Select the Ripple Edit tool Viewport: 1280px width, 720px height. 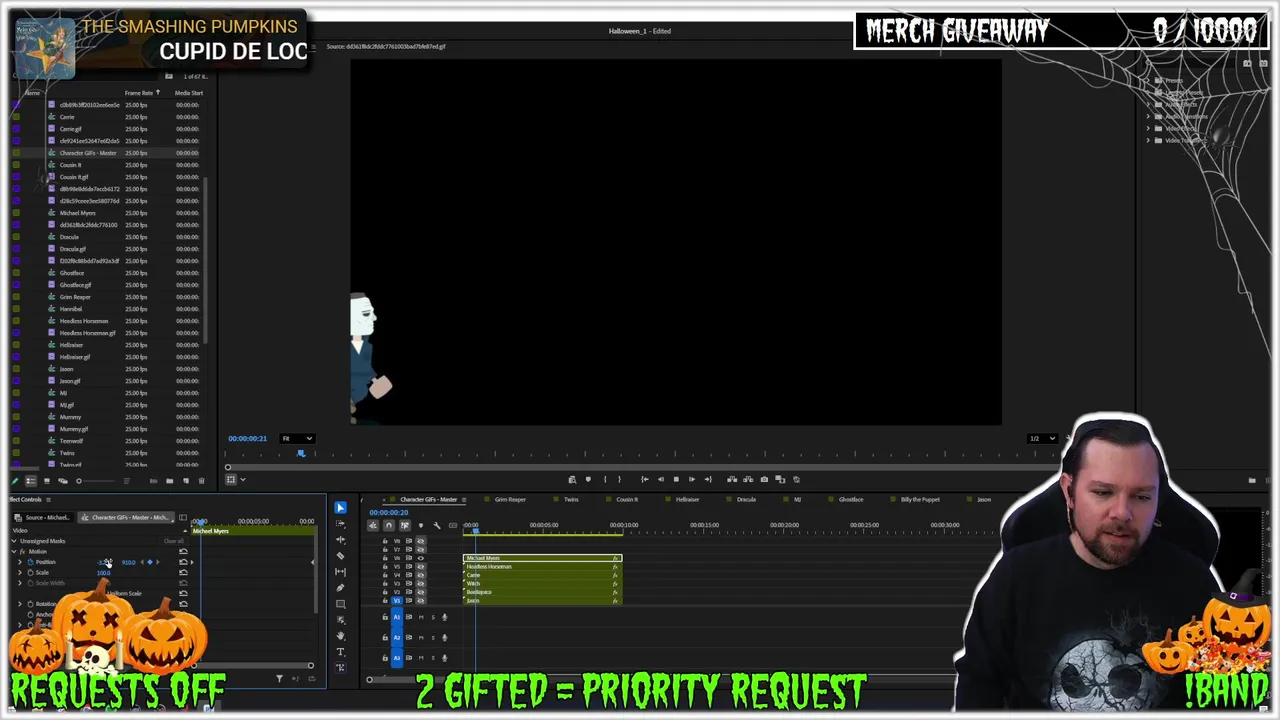click(340, 540)
